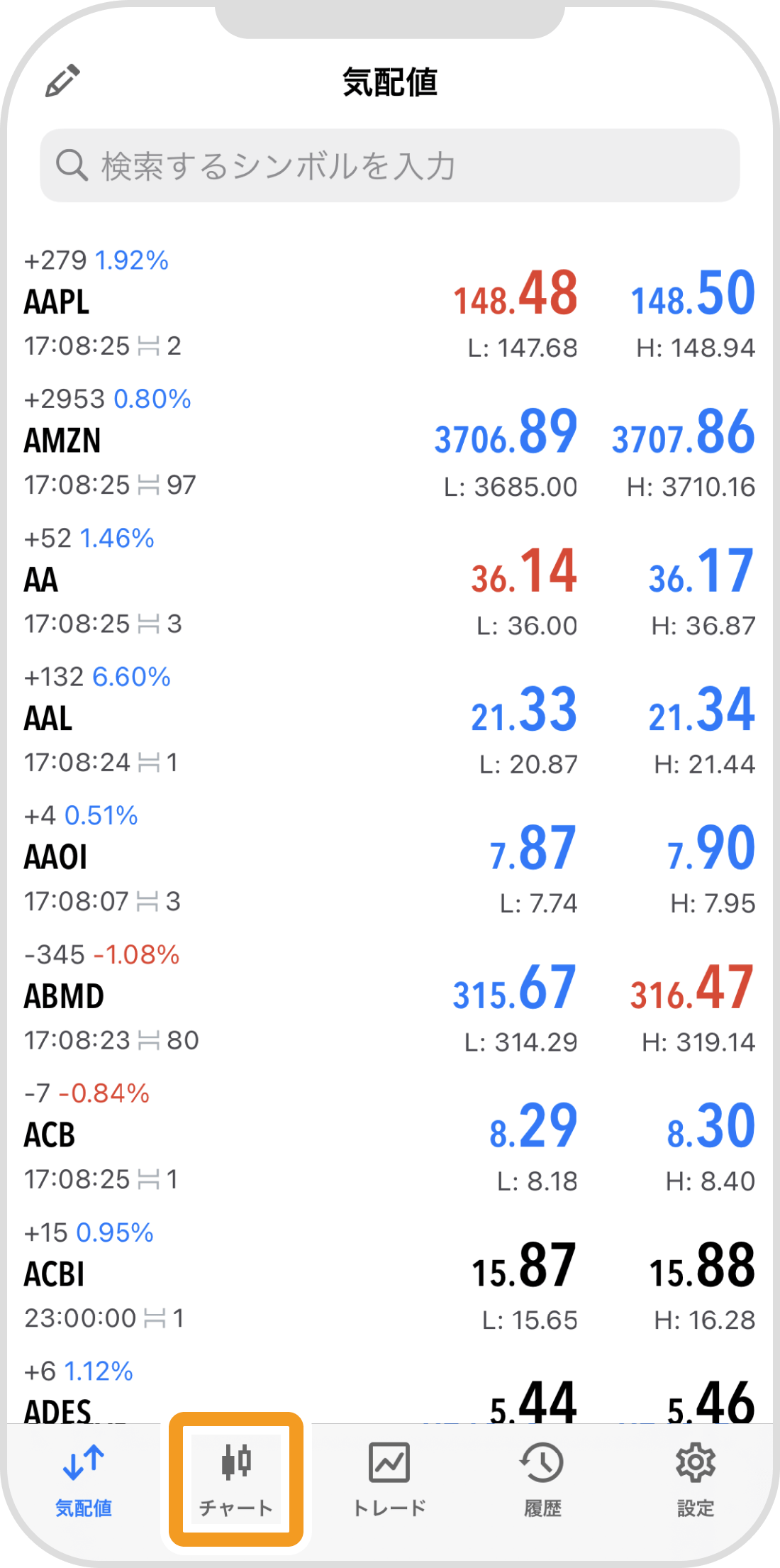Open the チャート chart tab
The height and width of the screenshot is (1568, 780).
(236, 1479)
